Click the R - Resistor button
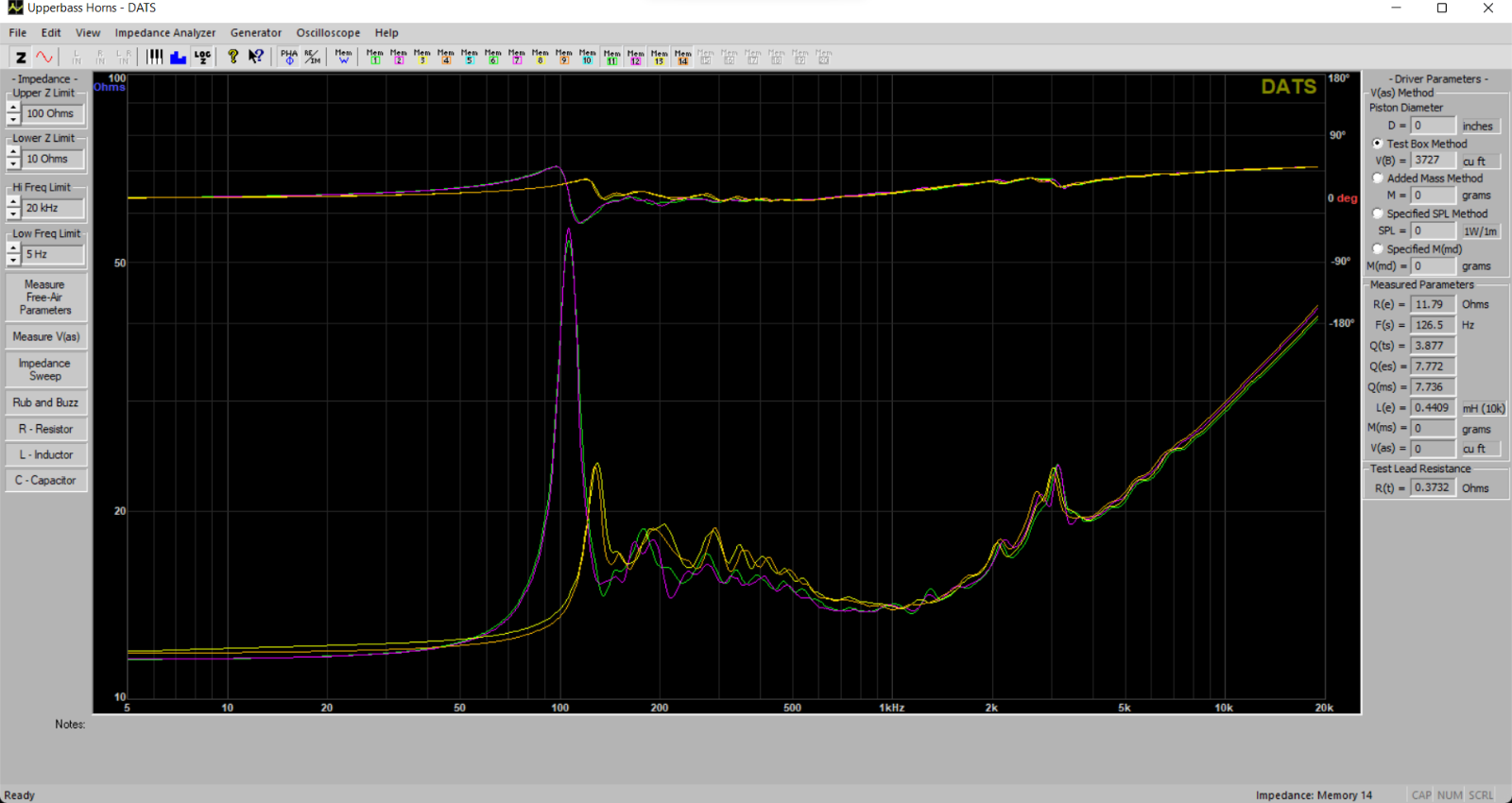The width and height of the screenshot is (1512, 803). click(x=45, y=429)
